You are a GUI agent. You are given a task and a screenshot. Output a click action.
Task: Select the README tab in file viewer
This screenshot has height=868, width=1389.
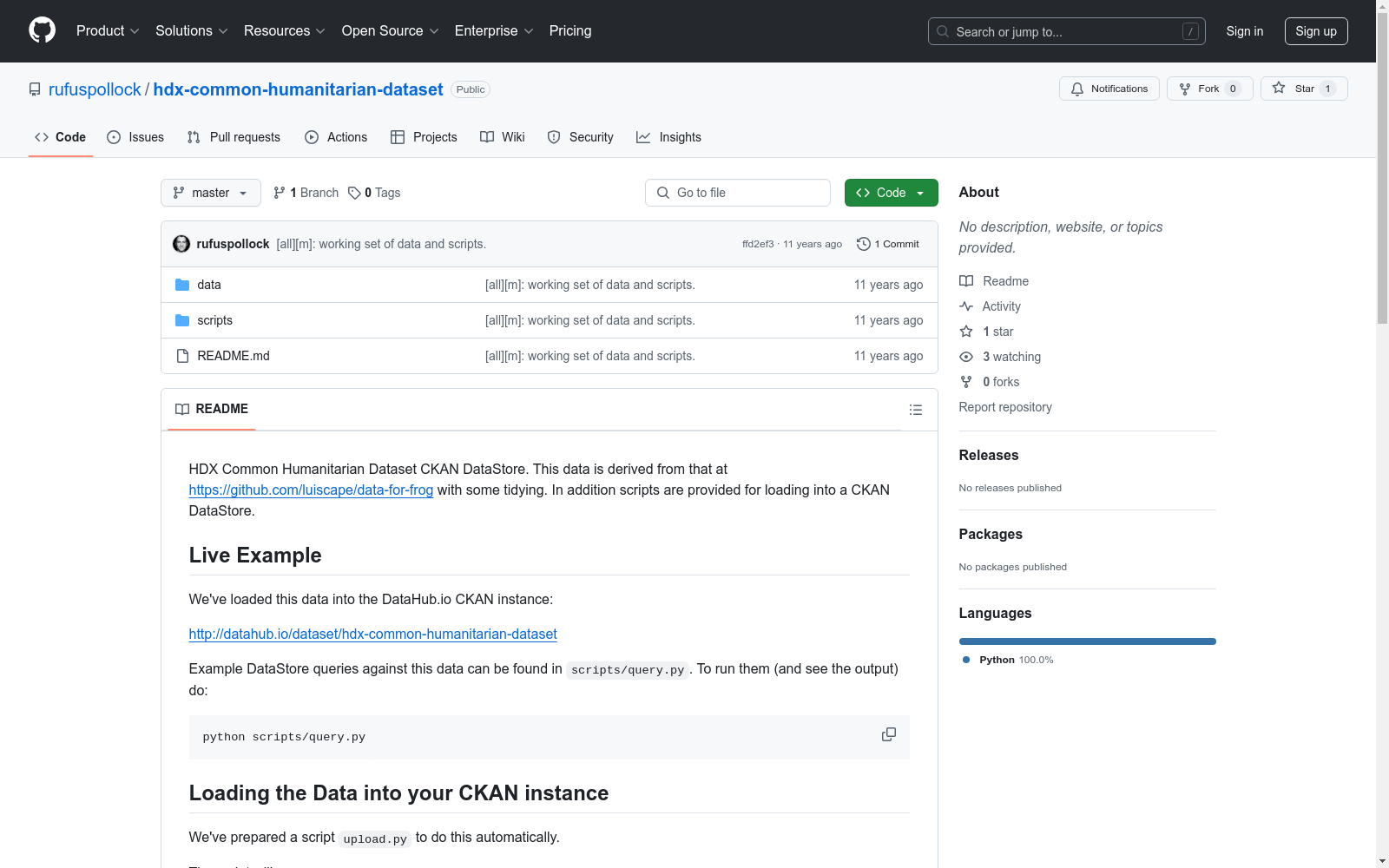pyautogui.click(x=212, y=409)
